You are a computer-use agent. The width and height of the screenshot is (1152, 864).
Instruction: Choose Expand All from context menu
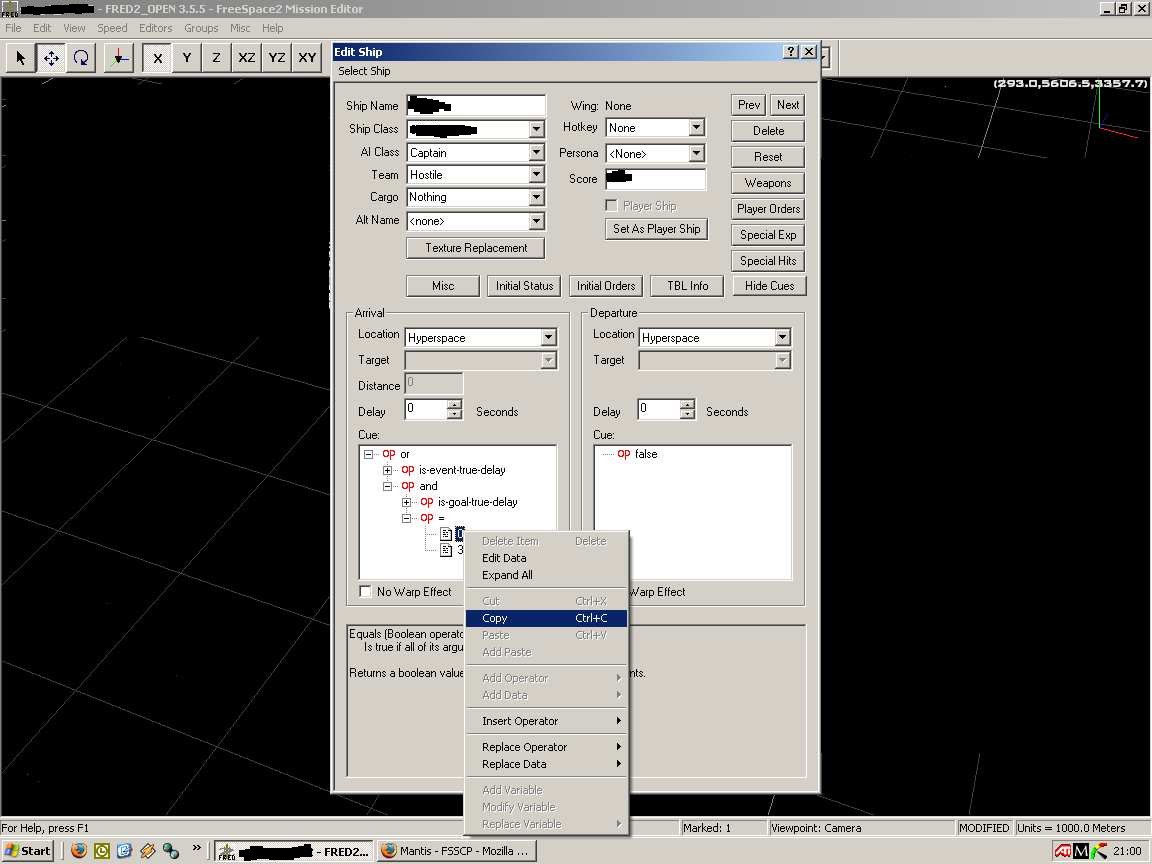coord(546,575)
